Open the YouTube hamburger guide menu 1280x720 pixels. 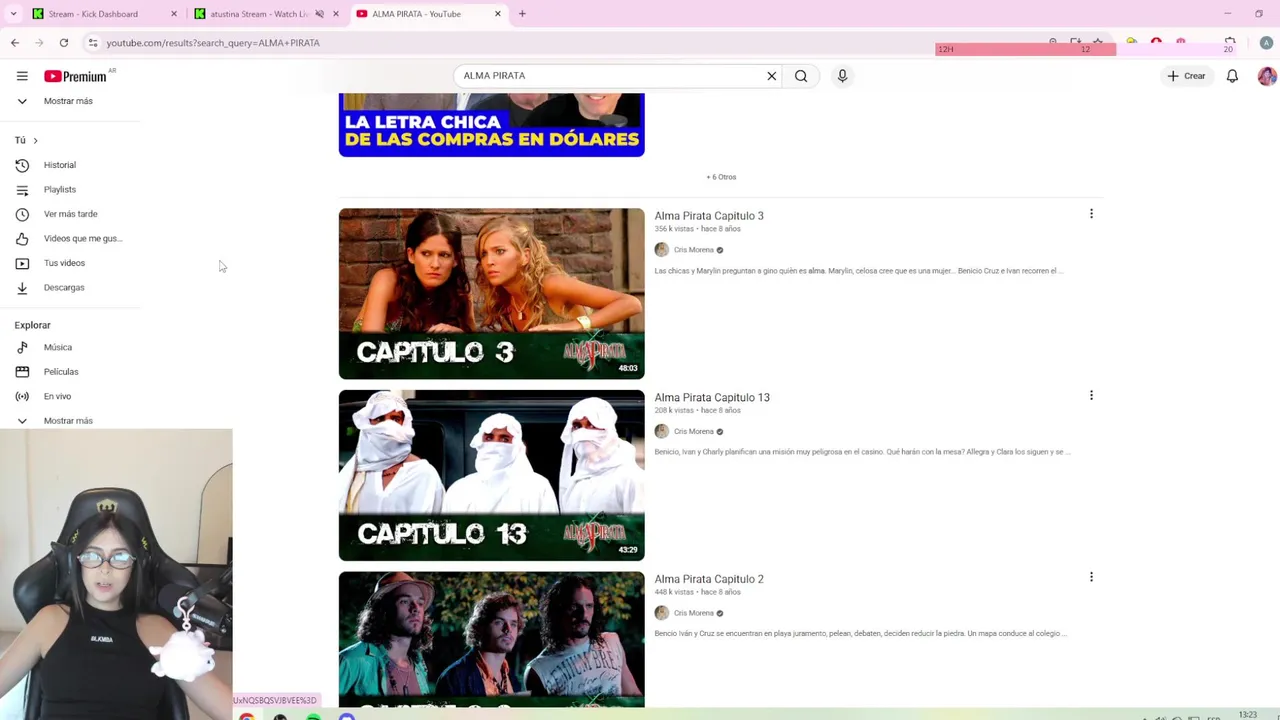pos(22,76)
